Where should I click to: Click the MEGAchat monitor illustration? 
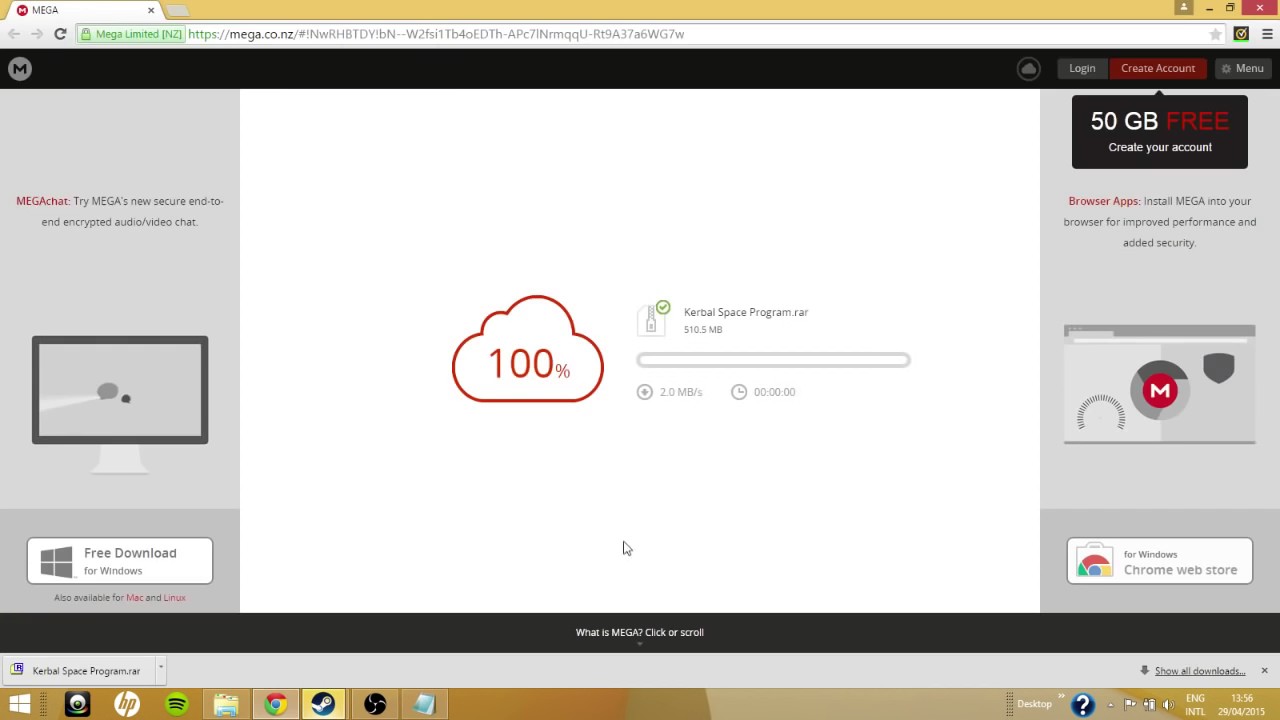[x=120, y=405]
